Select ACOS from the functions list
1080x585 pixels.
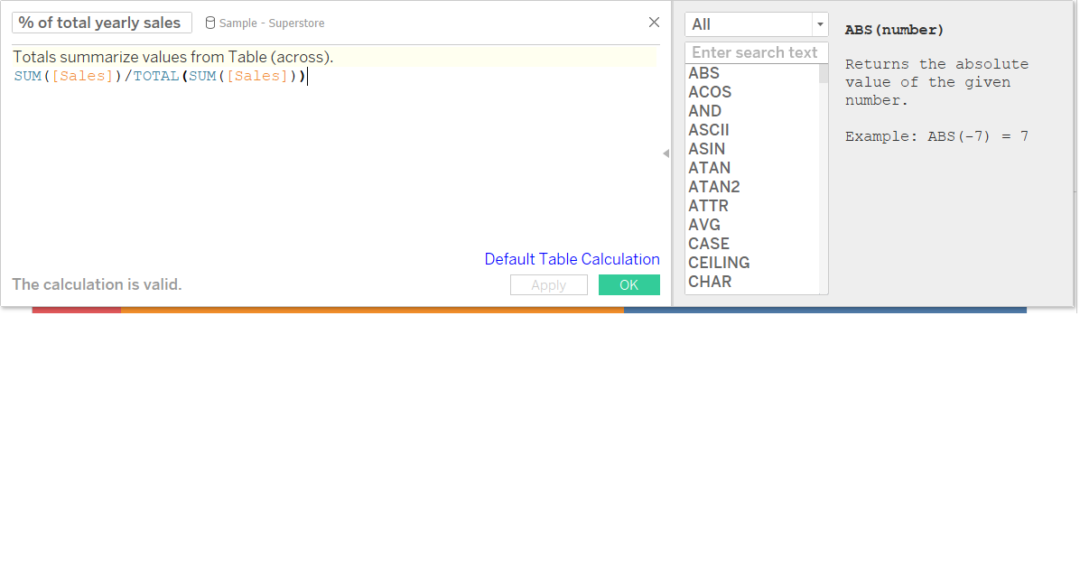click(x=710, y=91)
